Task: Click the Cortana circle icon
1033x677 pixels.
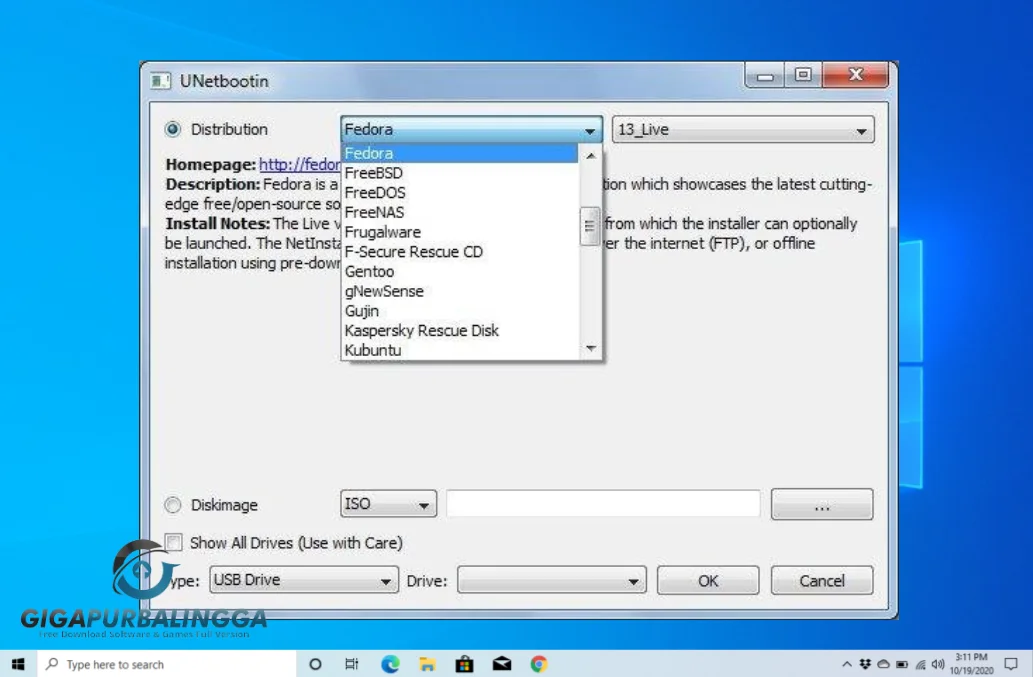Action: pos(315,664)
